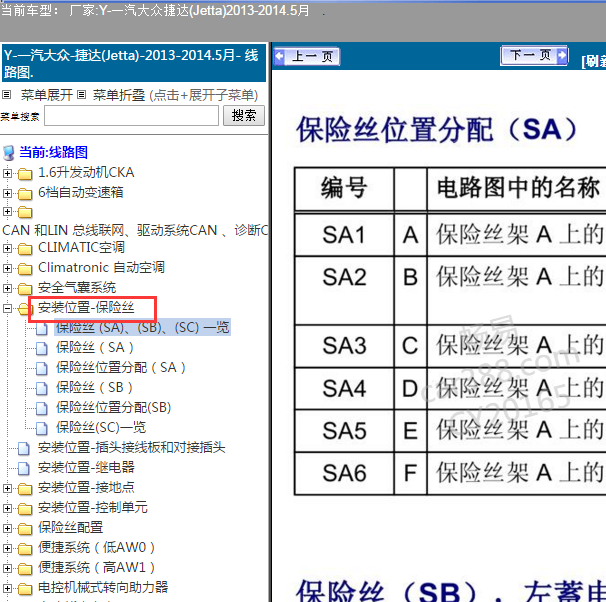Click the 电路图中的名称 column header
This screenshot has height=602, width=606.
tap(517, 189)
